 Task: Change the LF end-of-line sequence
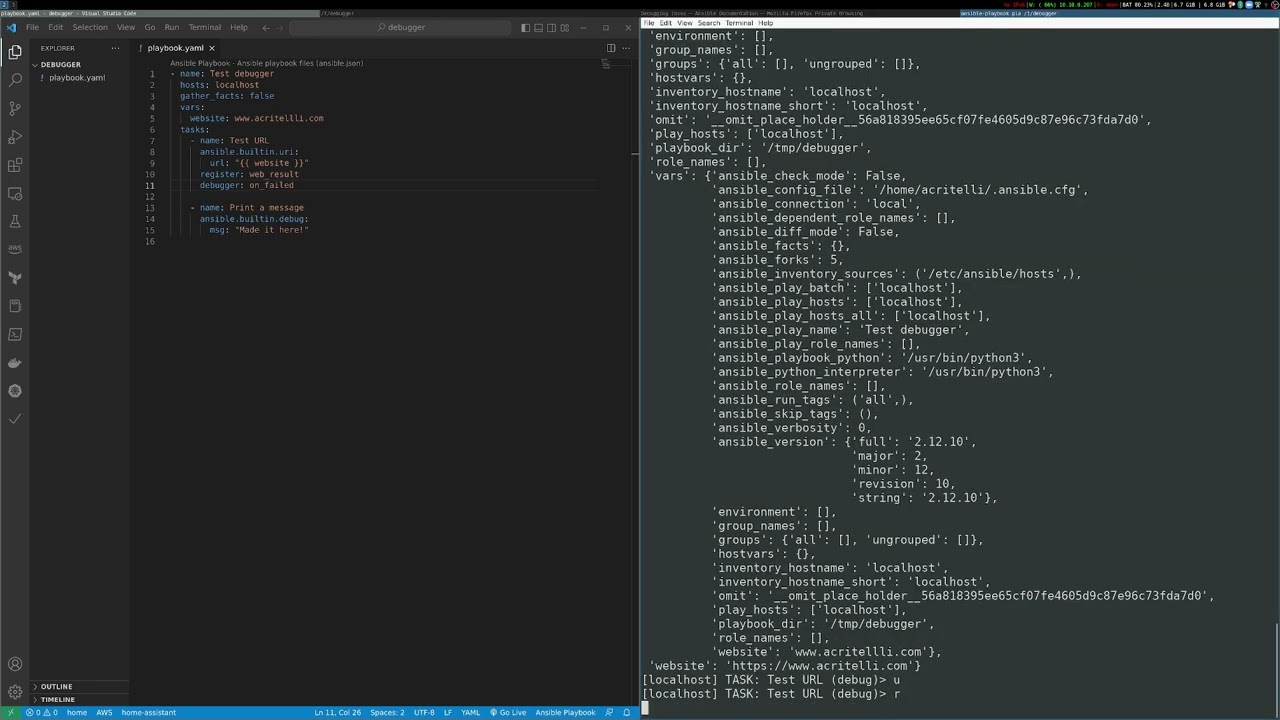click(448, 713)
